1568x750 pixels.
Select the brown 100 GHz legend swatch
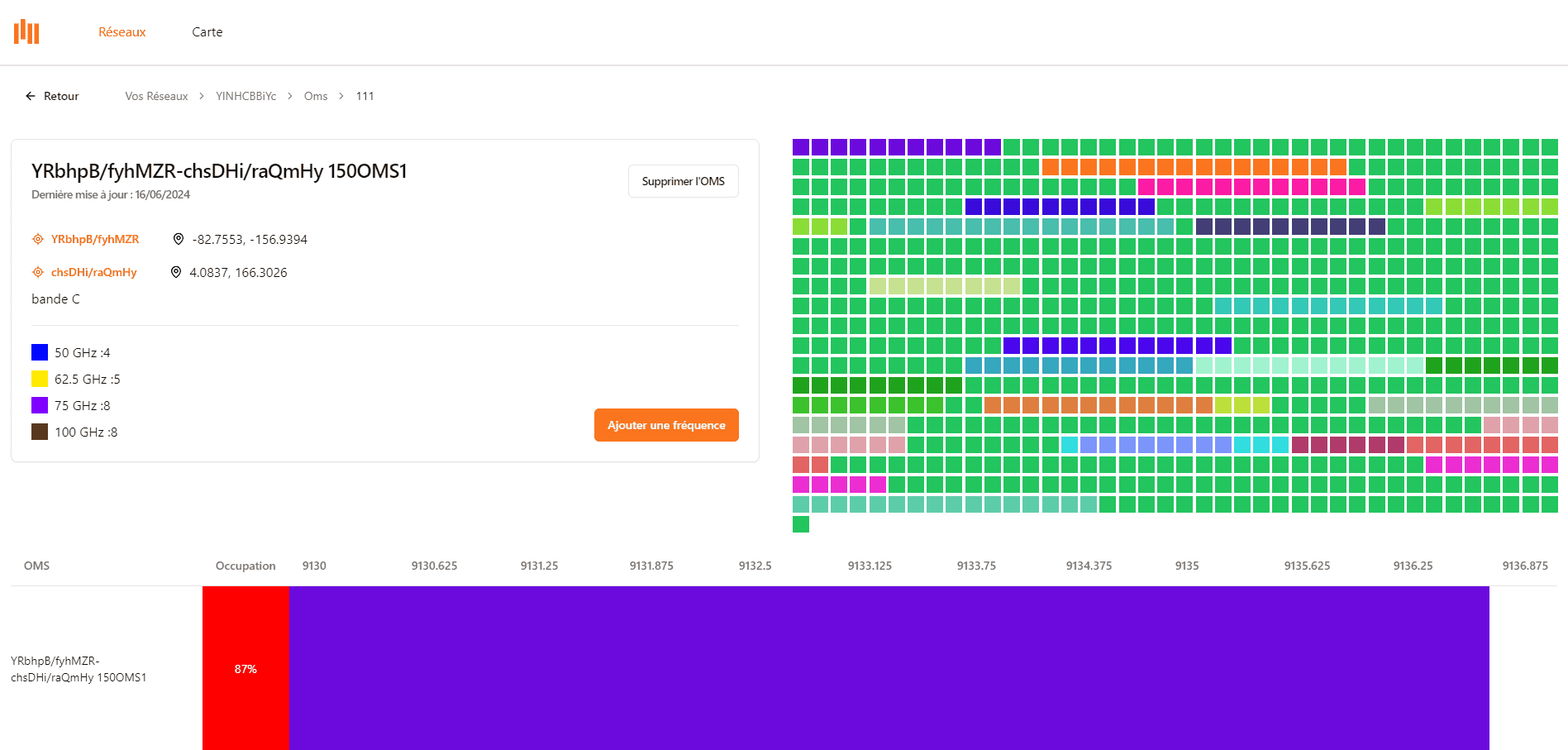pyautogui.click(x=40, y=432)
